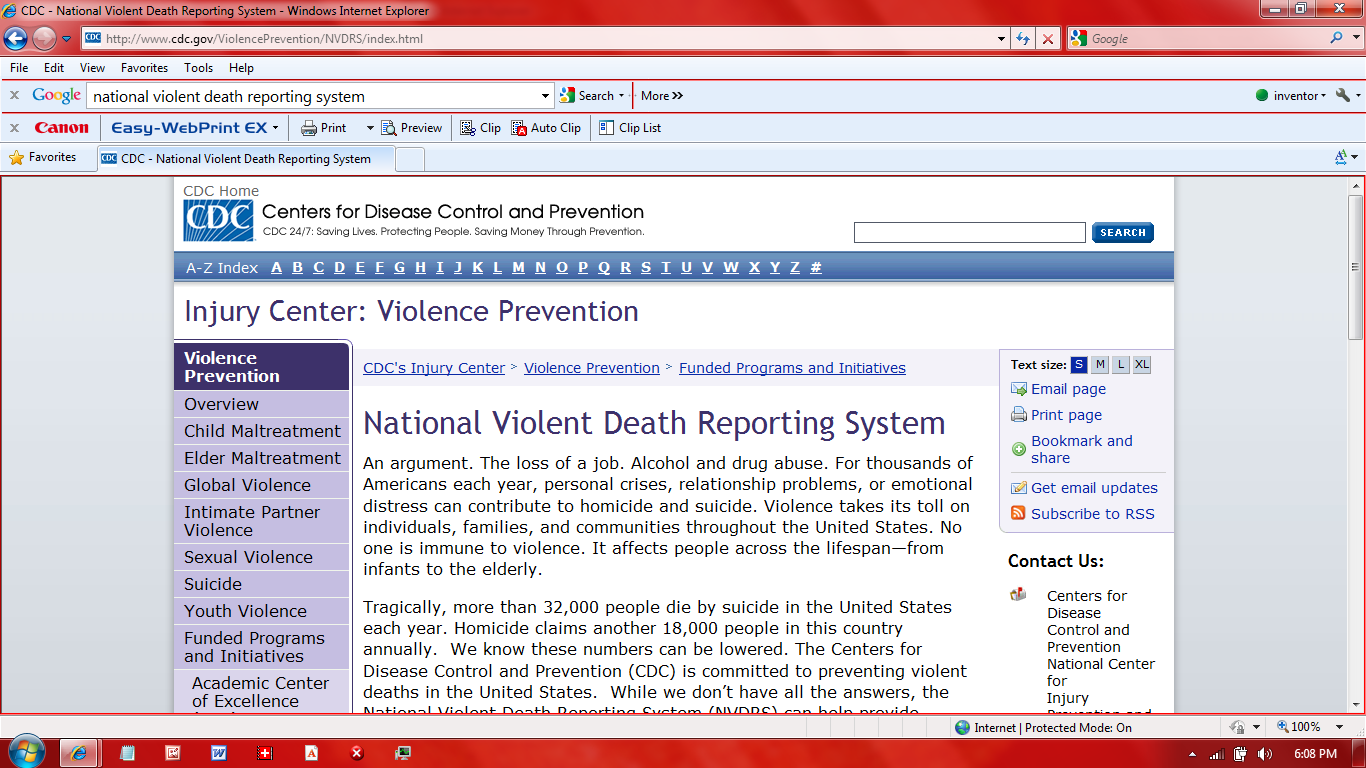This screenshot has height=768, width=1366.
Task: Open the Tools menu
Action: click(x=198, y=68)
